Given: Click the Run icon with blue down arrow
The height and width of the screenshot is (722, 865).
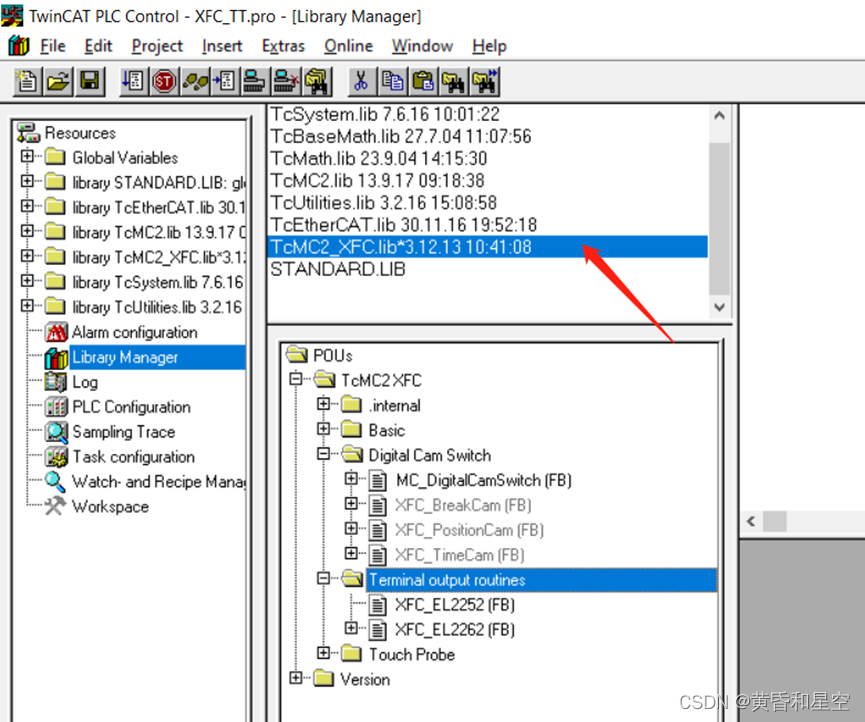Looking at the screenshot, I should point(133,82).
